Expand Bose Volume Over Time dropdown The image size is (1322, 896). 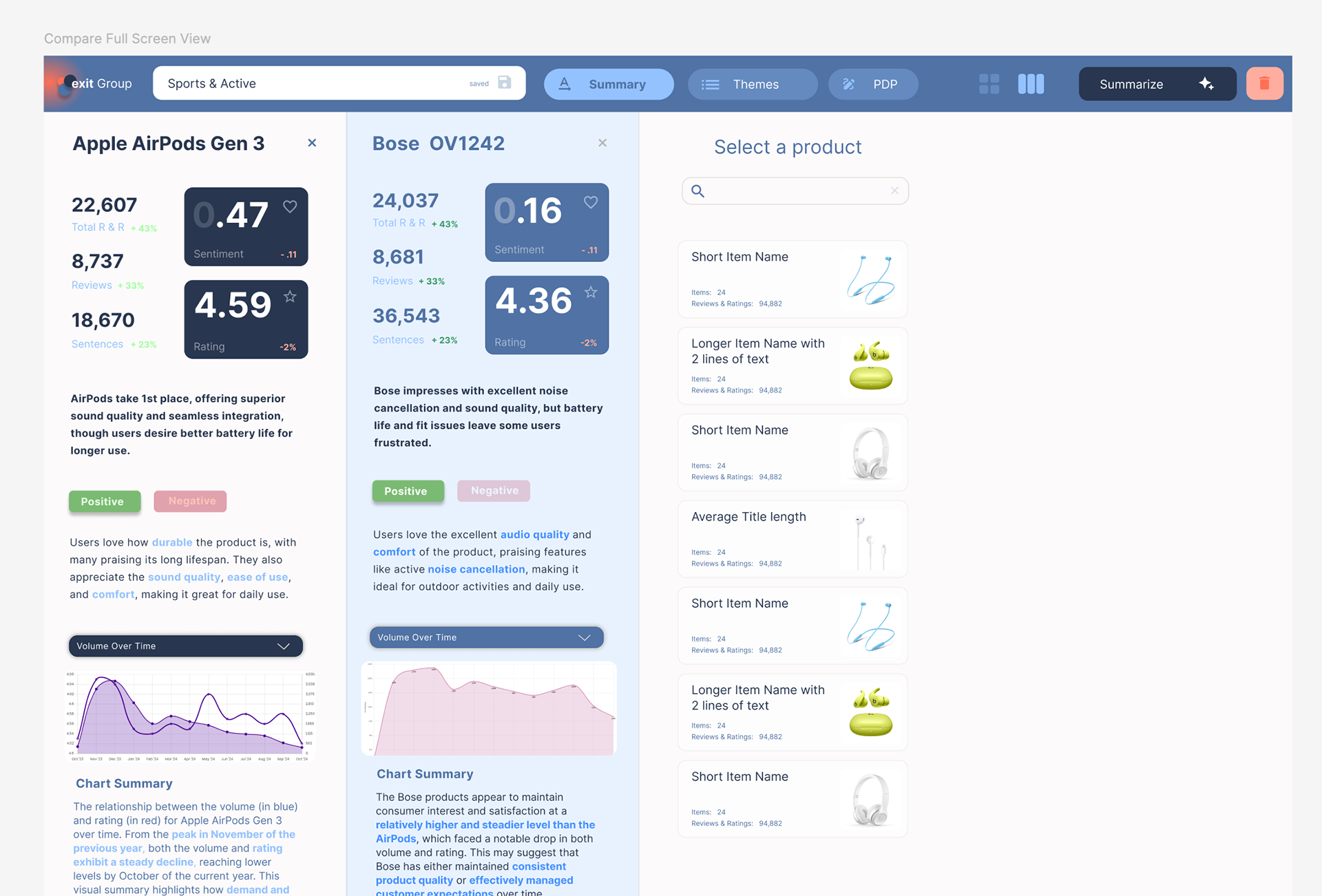(487, 637)
